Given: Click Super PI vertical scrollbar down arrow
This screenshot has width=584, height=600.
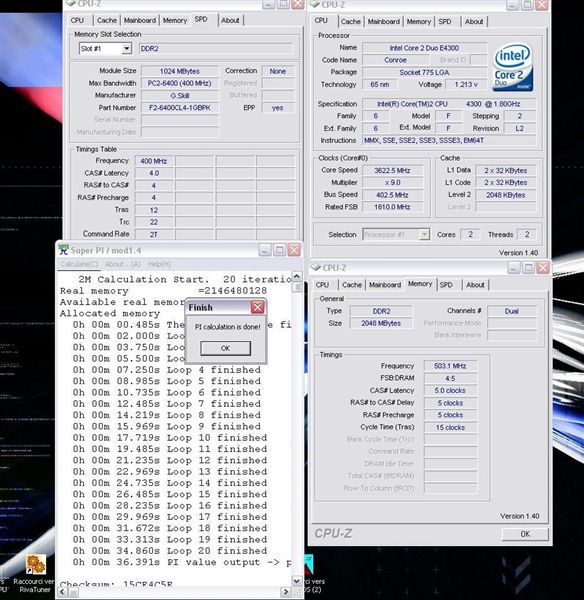Looking at the screenshot, I should (x=297, y=581).
